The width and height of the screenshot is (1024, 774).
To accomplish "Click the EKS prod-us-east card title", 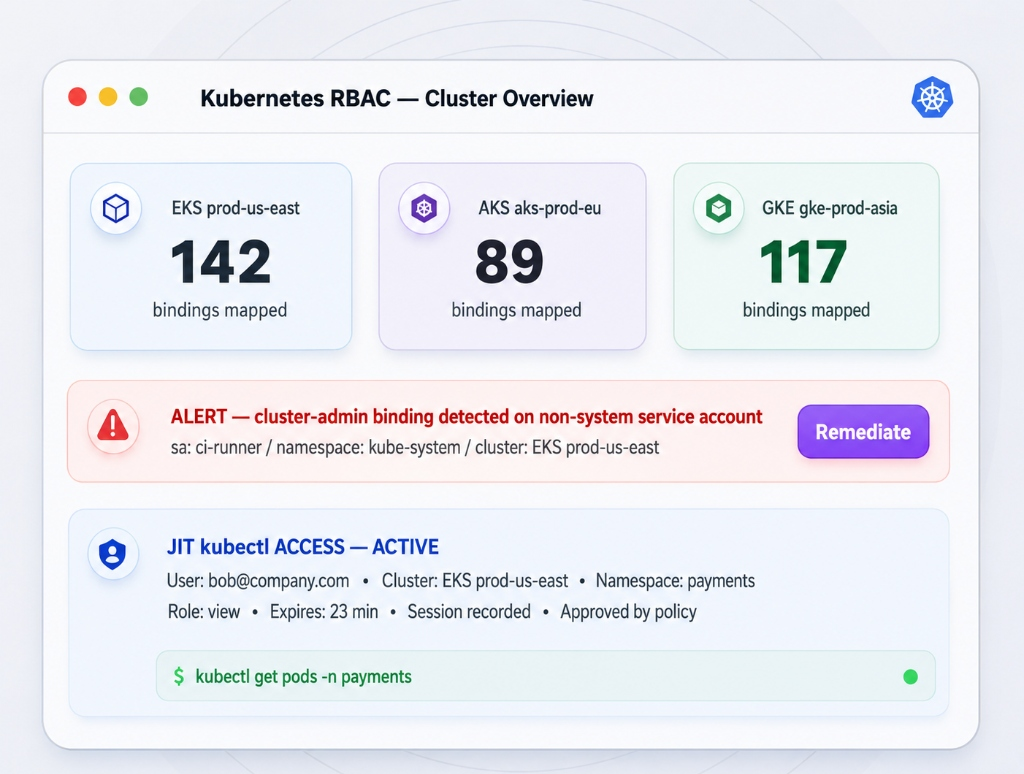I will [236, 208].
